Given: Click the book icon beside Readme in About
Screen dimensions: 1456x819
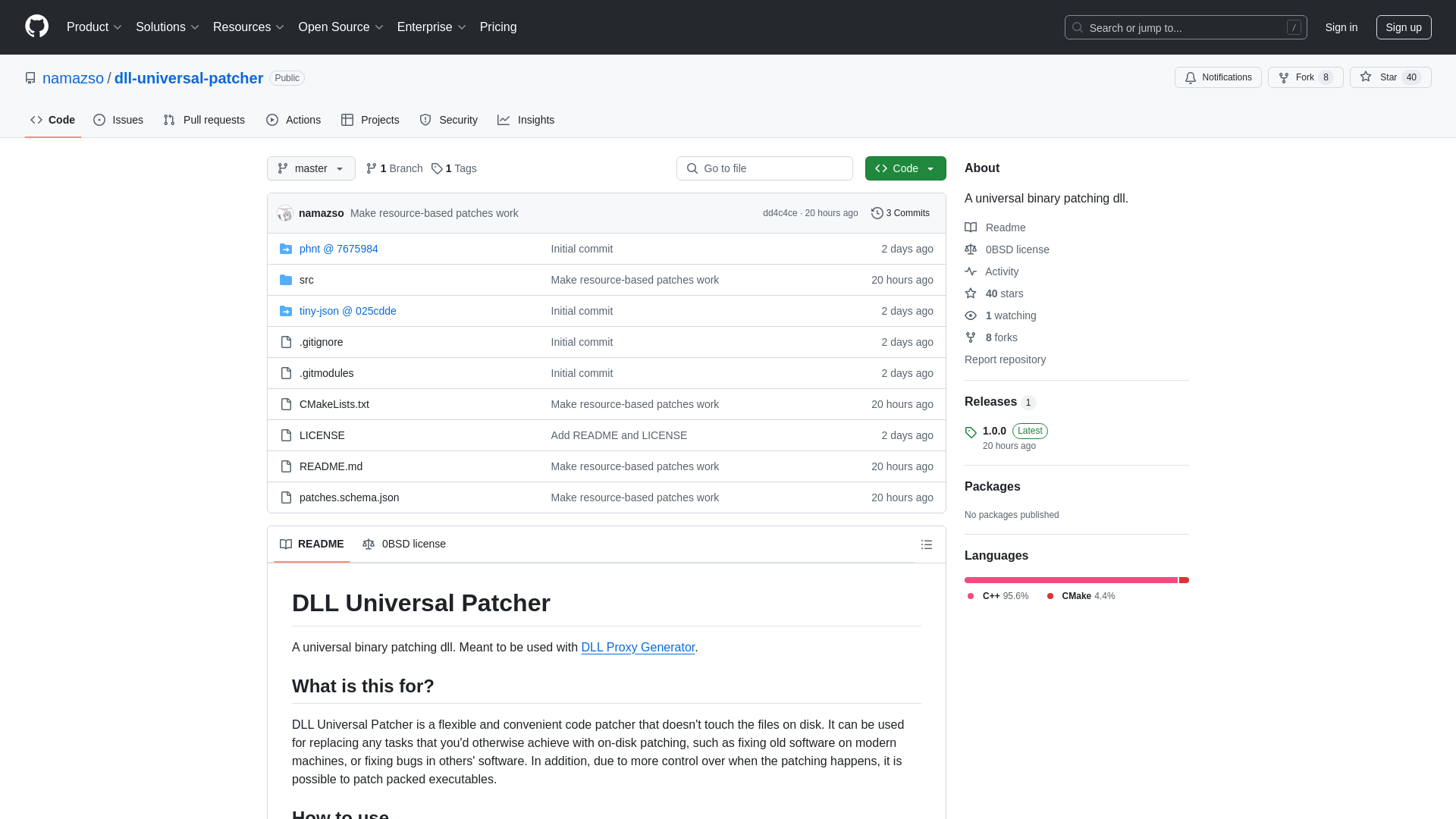Looking at the screenshot, I should click(x=971, y=227).
